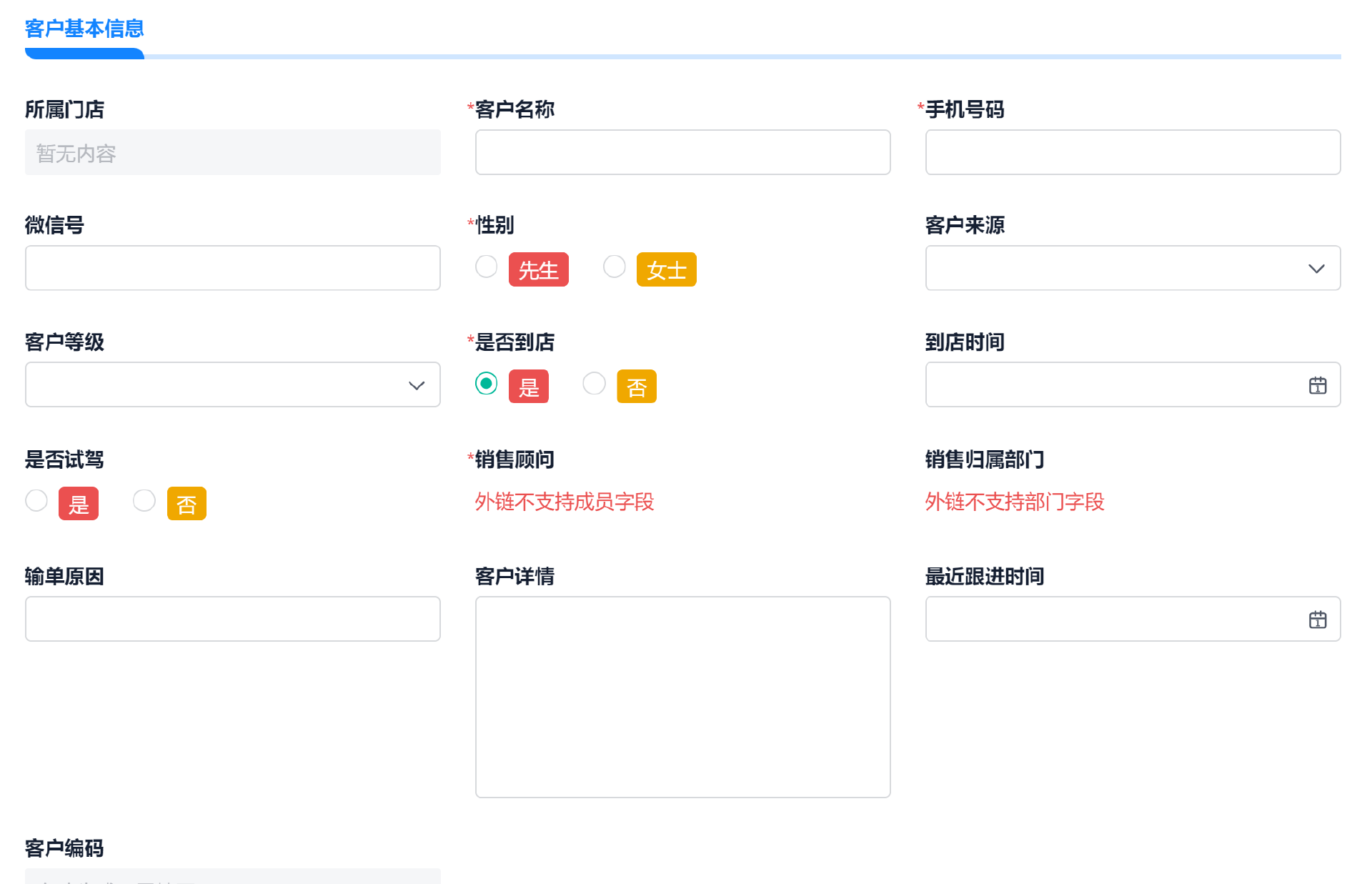This screenshot has width=1372, height=884.
Task: Select the 先生 gender radio button
Action: tap(487, 267)
